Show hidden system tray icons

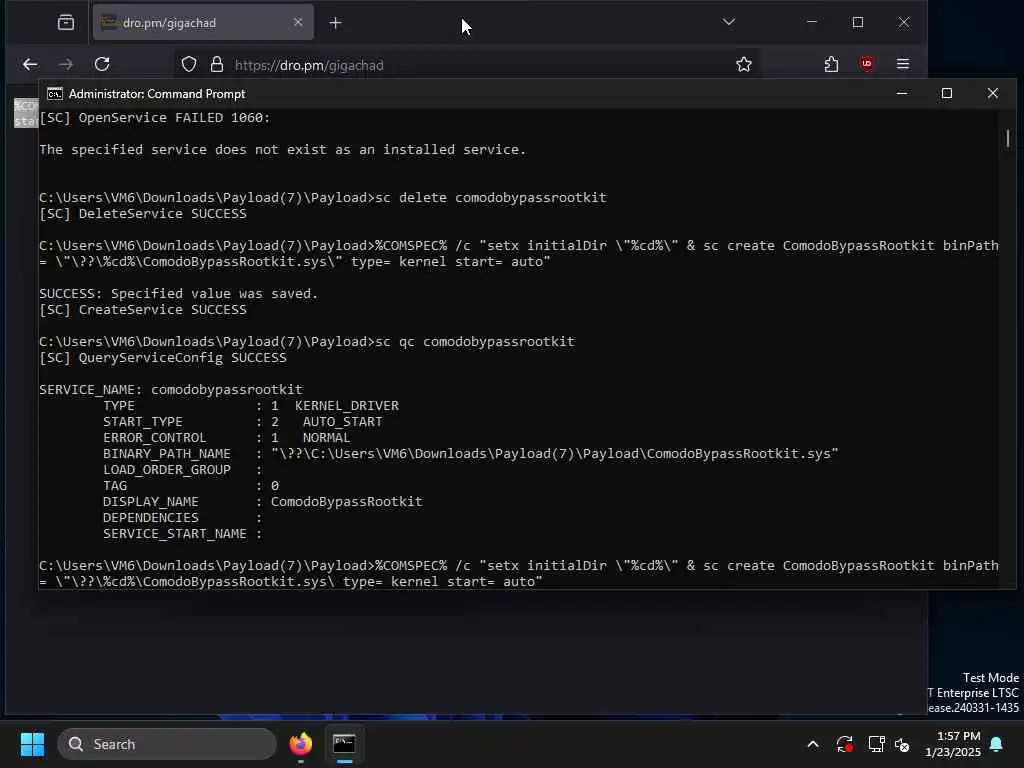813,744
